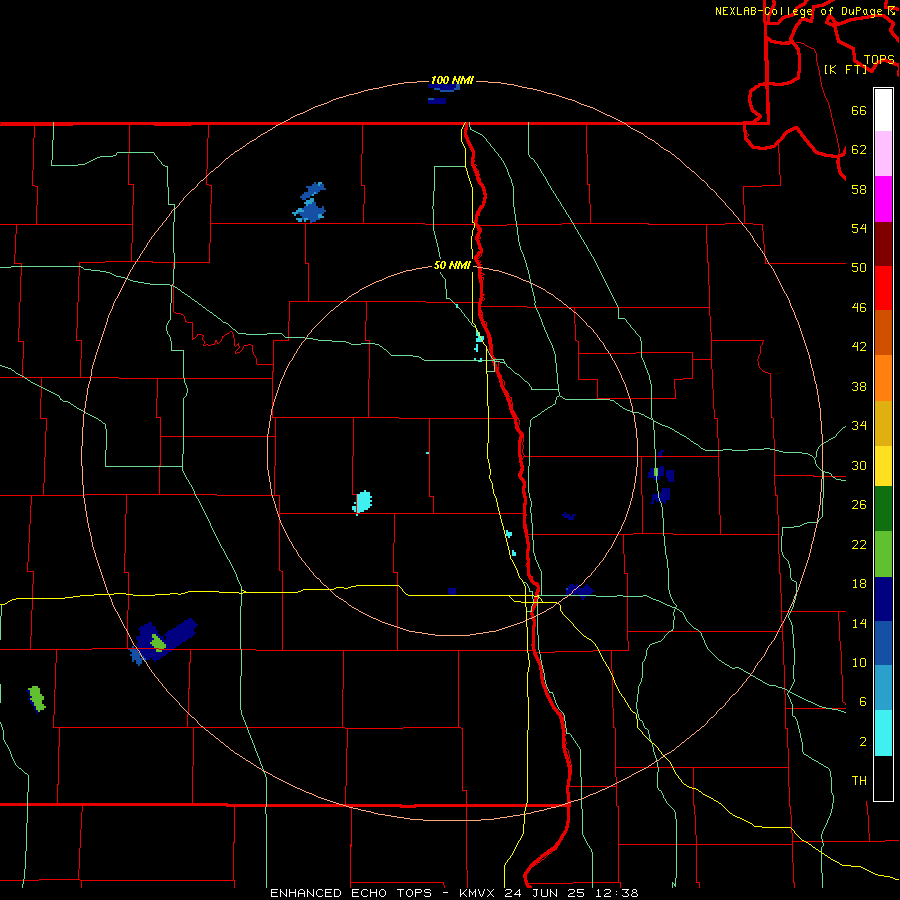The width and height of the screenshot is (900, 900).
Task: Click the cyan legend color band
Action: [883, 733]
